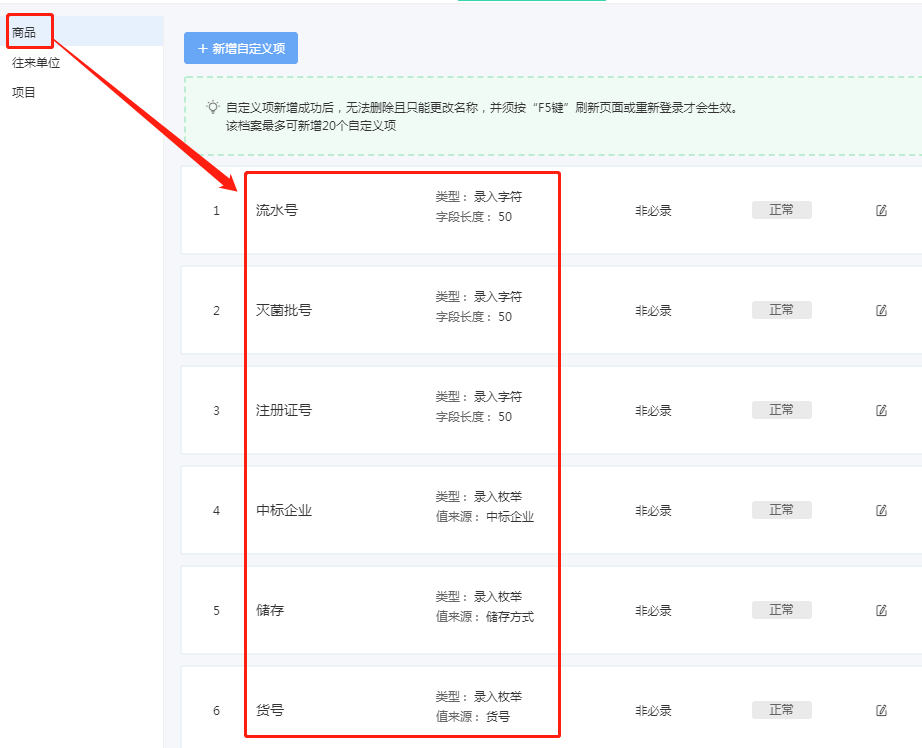Edit the 储存 custom item
The image size is (922, 748).
pos(881,610)
